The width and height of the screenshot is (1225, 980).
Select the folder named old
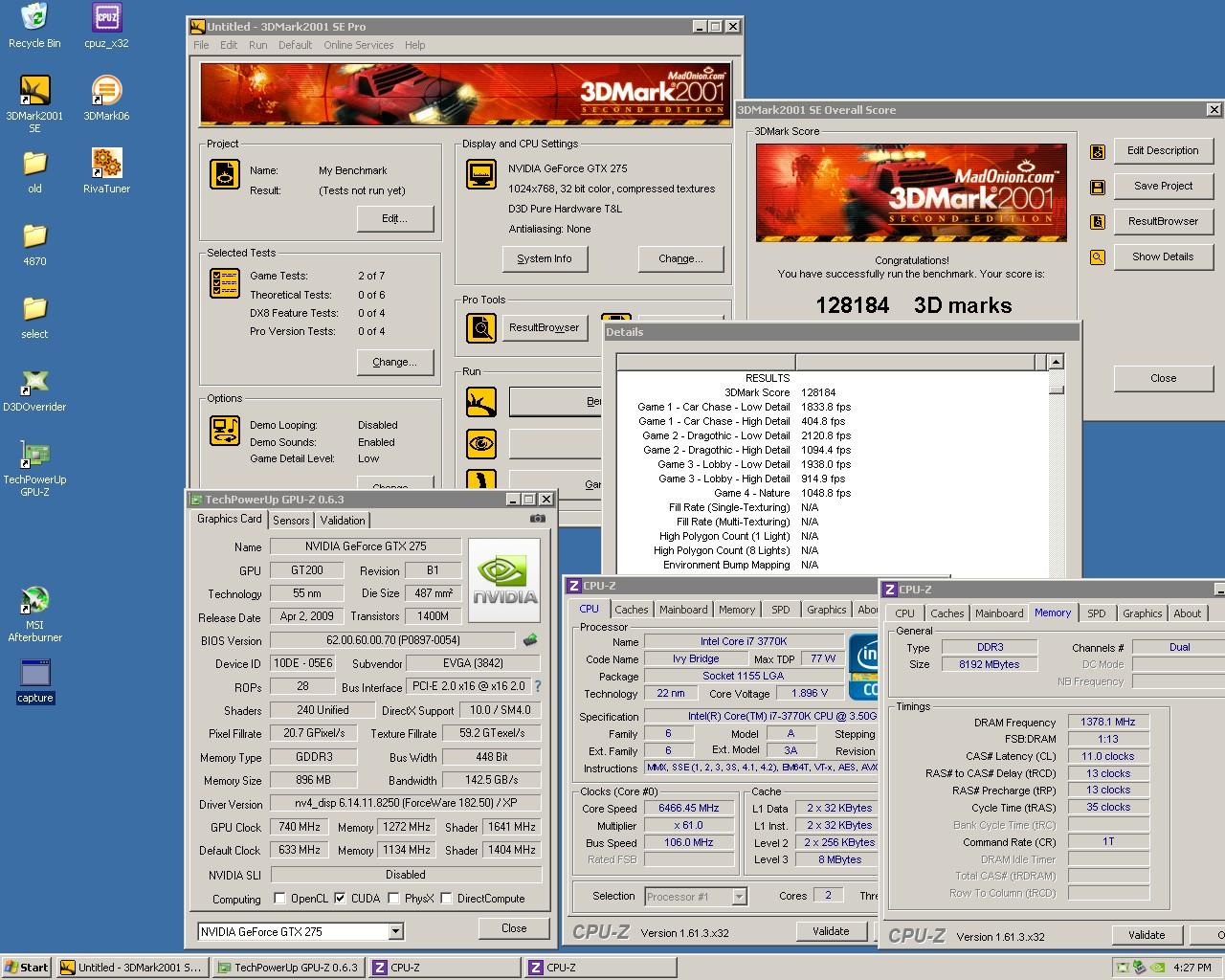click(34, 171)
